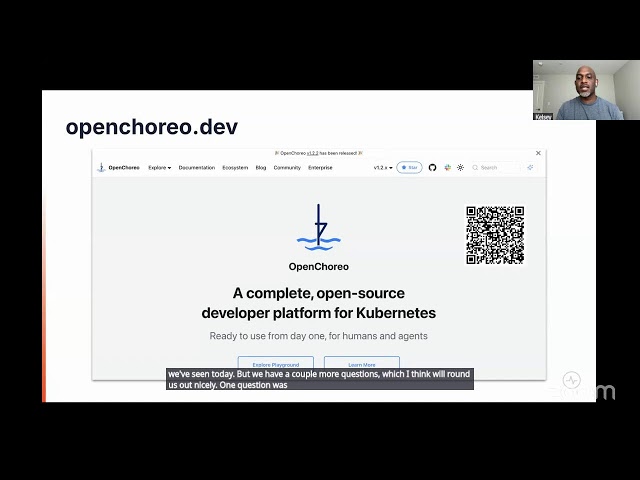Click the AI sparkle icon beside search

(530, 167)
